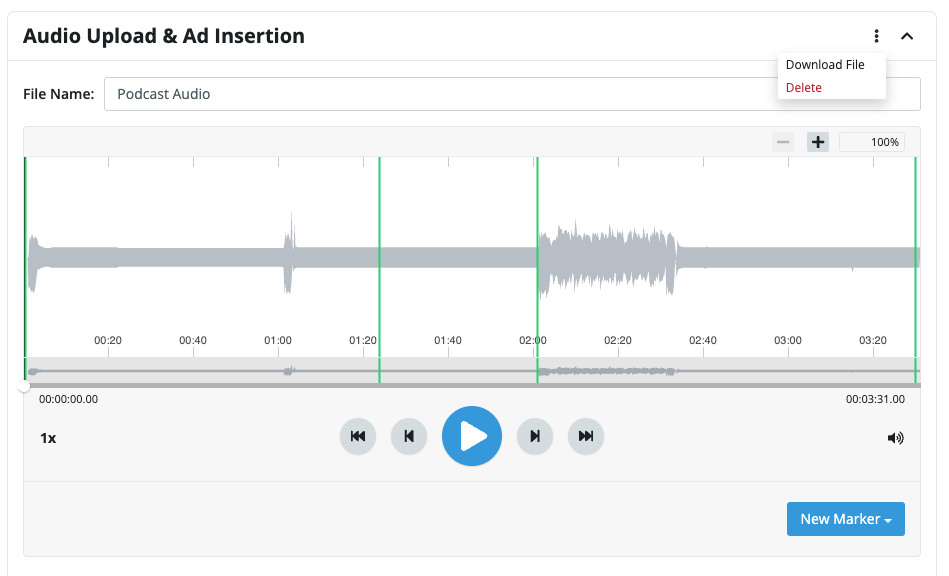Choose Download File from the menu

(825, 65)
